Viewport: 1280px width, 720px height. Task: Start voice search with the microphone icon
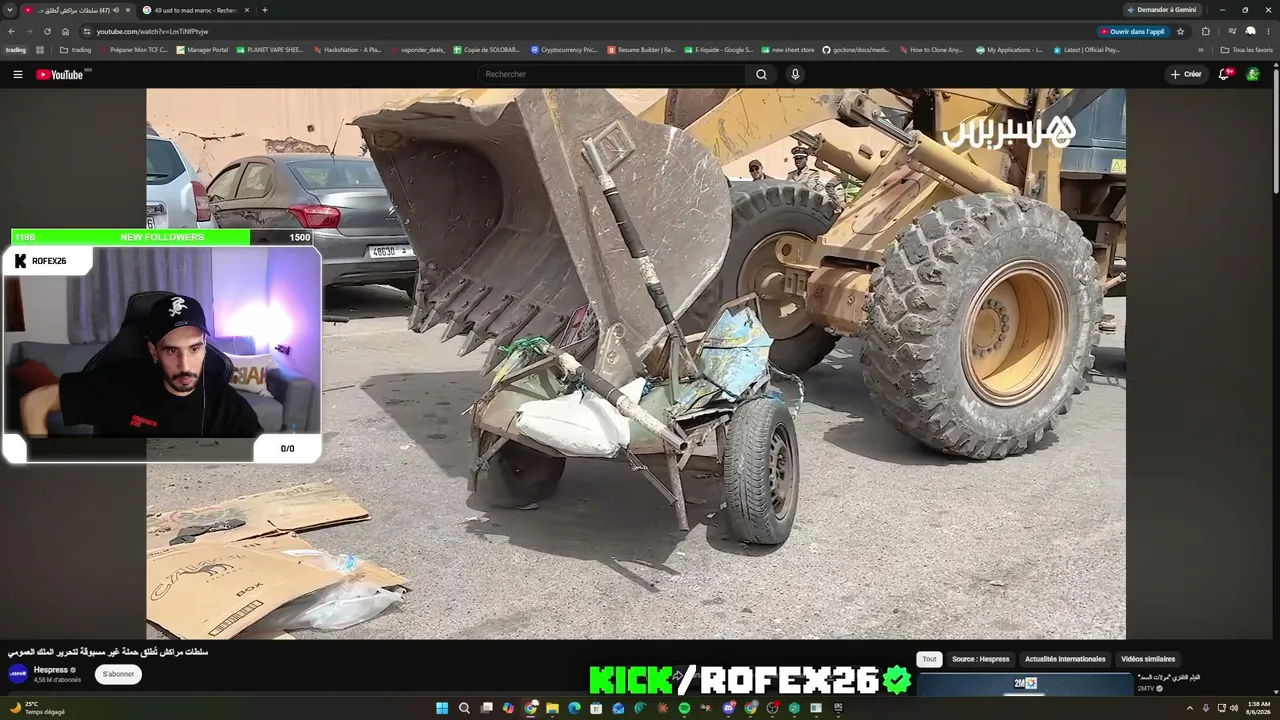[795, 74]
